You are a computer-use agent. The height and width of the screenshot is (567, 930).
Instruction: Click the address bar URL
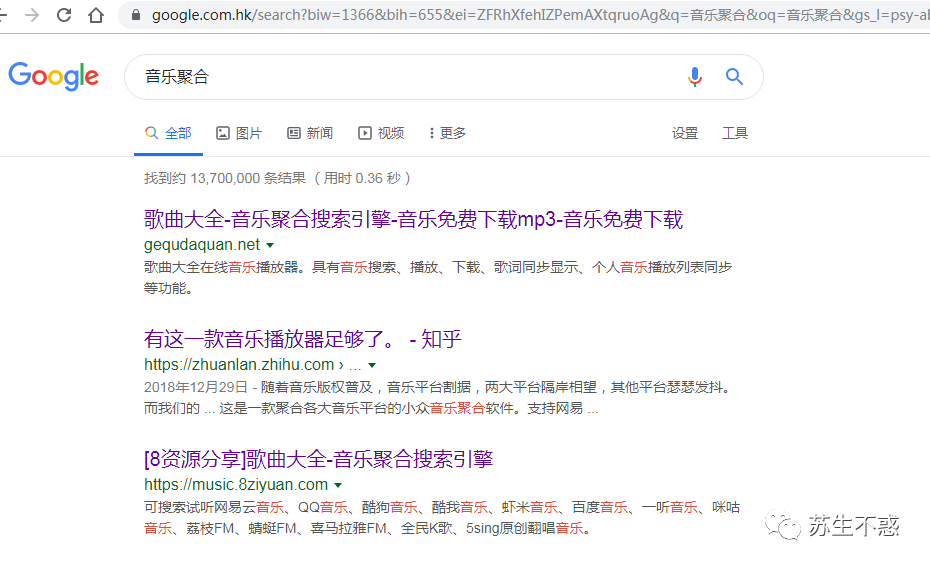pyautogui.click(x=540, y=15)
